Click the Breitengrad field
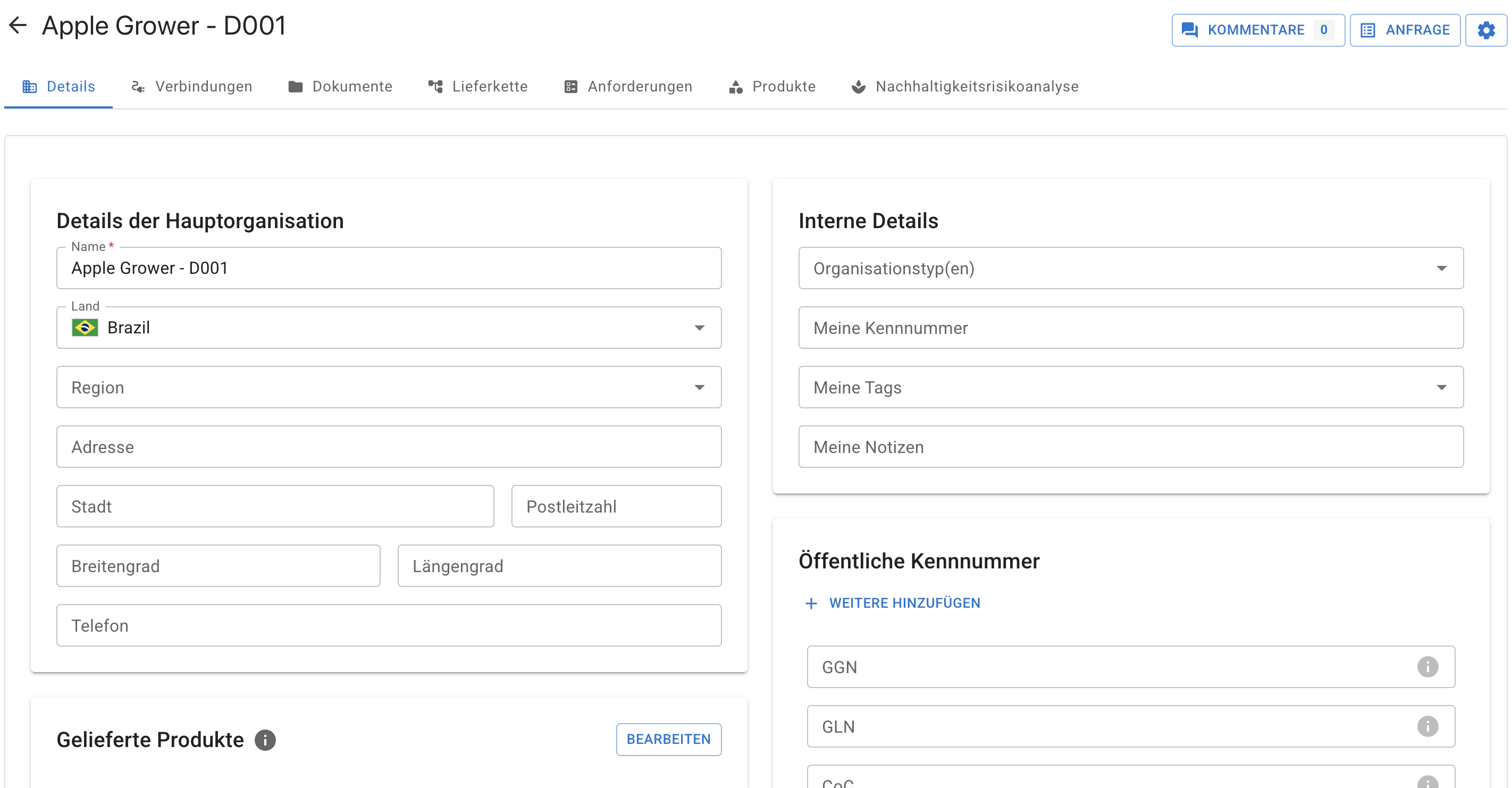This screenshot has width=1512, height=788. coord(219,566)
